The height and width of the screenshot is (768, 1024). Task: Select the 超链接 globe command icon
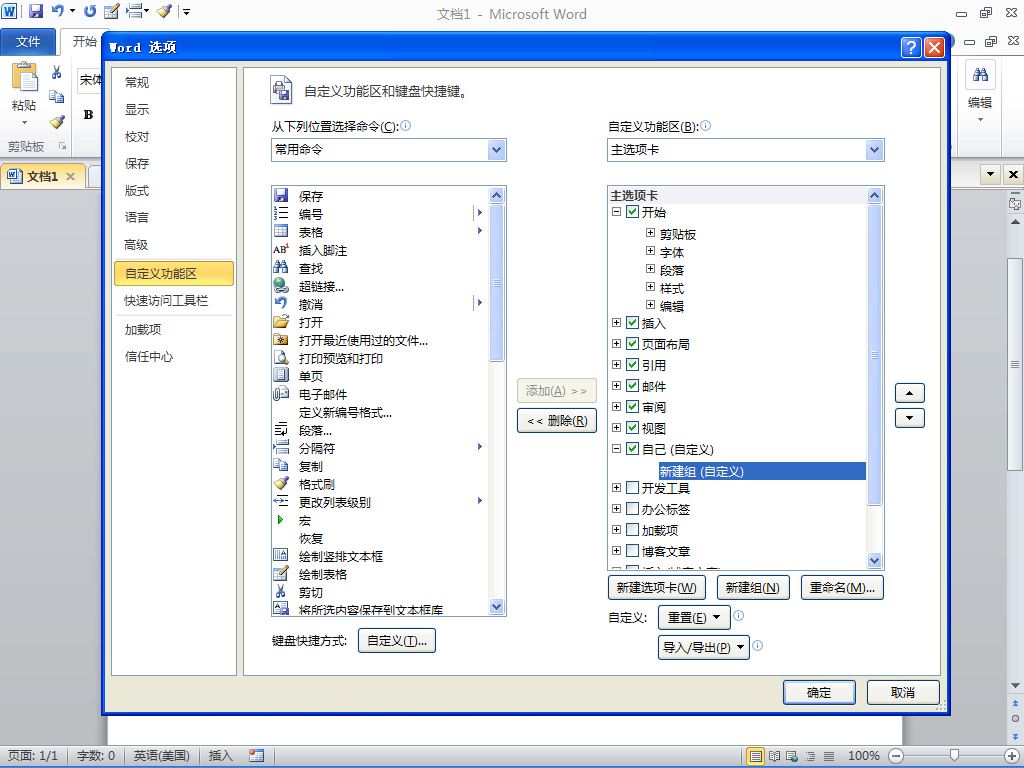click(x=281, y=285)
